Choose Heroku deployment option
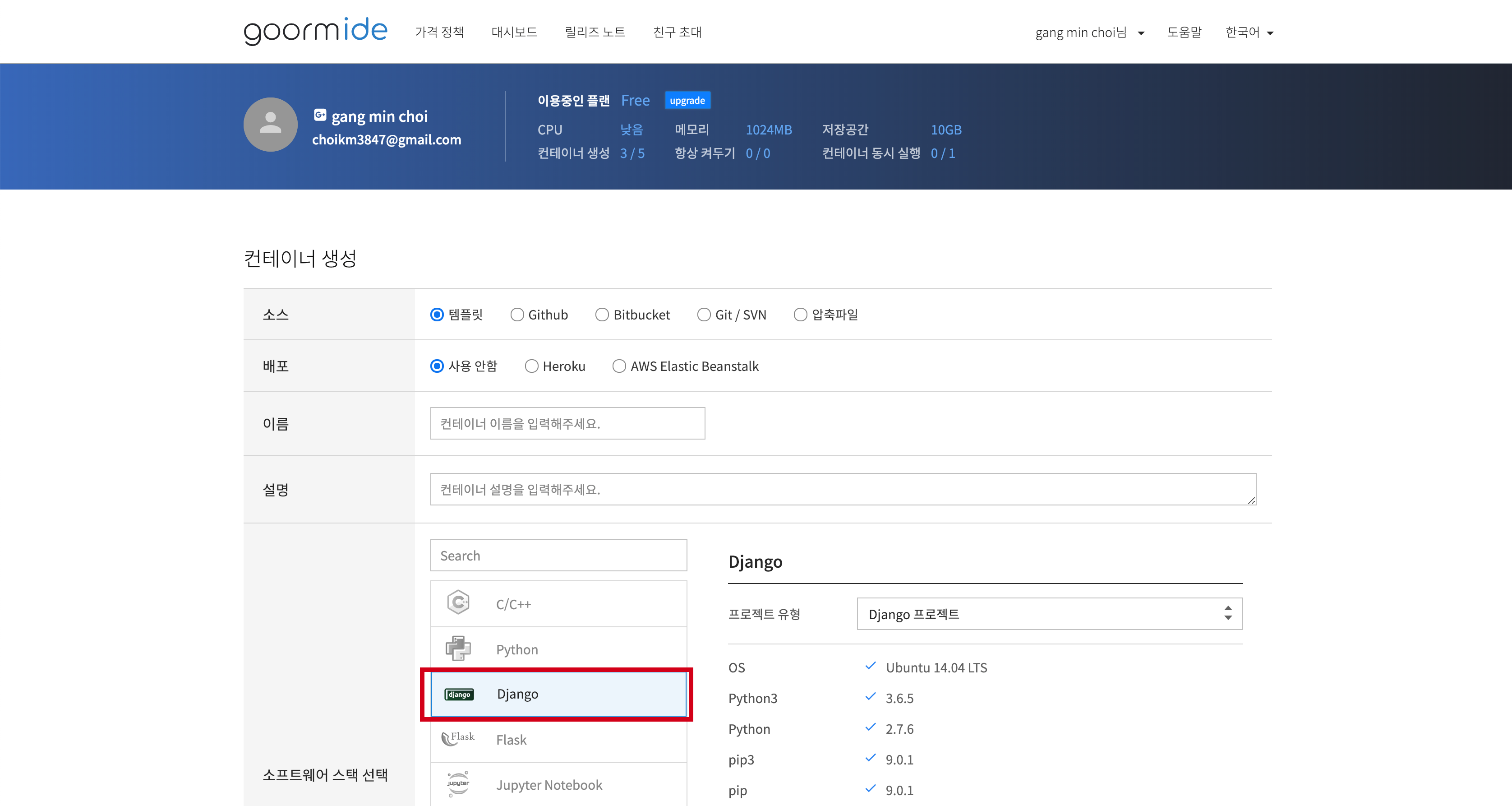This screenshot has height=806, width=1512. (x=532, y=366)
